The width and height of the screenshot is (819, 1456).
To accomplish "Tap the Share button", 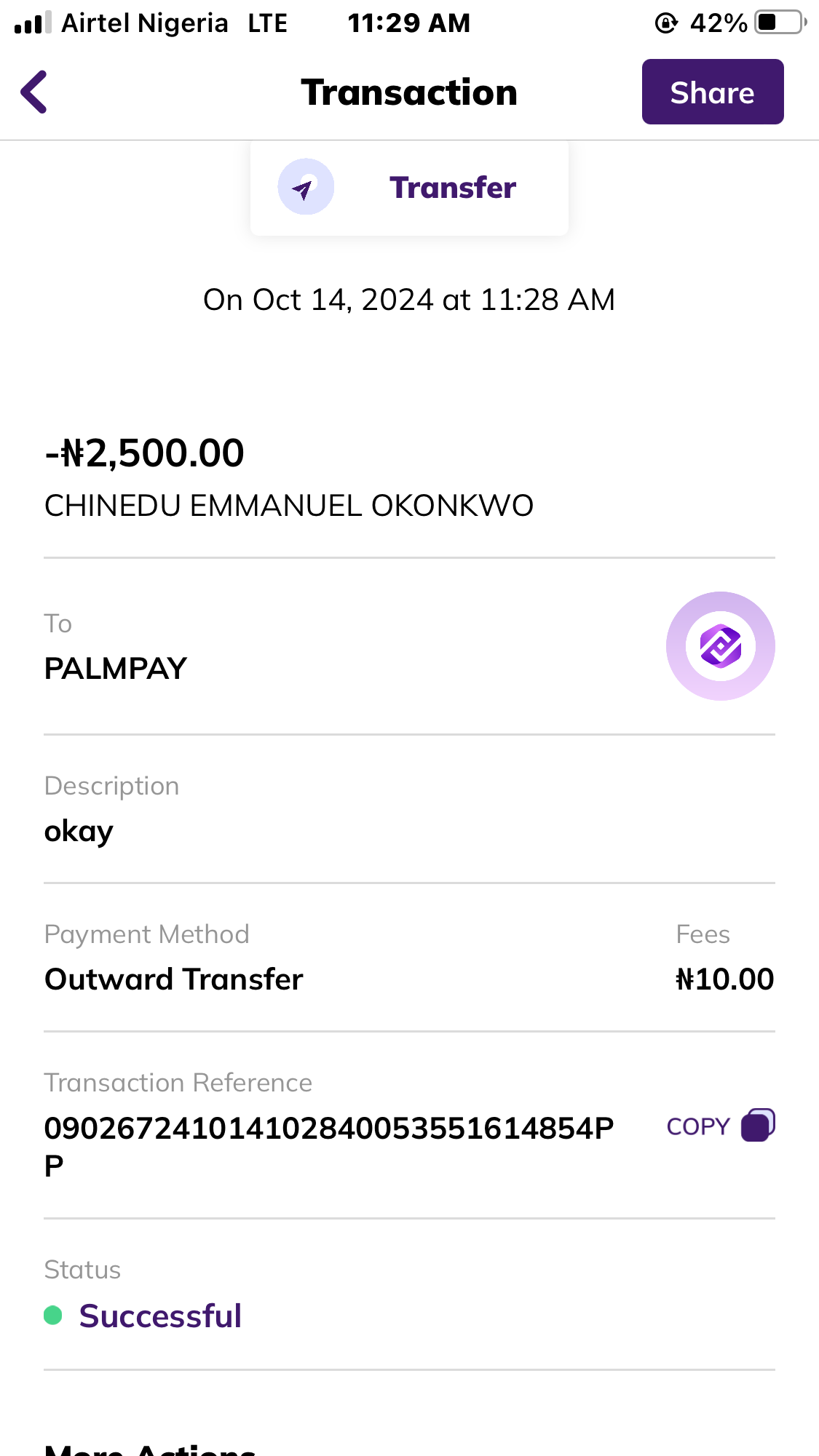I will [x=712, y=92].
